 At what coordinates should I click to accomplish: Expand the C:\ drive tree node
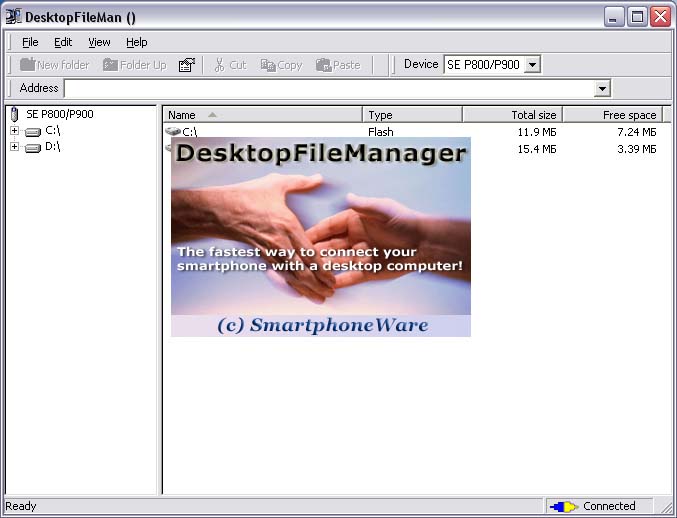[14, 130]
